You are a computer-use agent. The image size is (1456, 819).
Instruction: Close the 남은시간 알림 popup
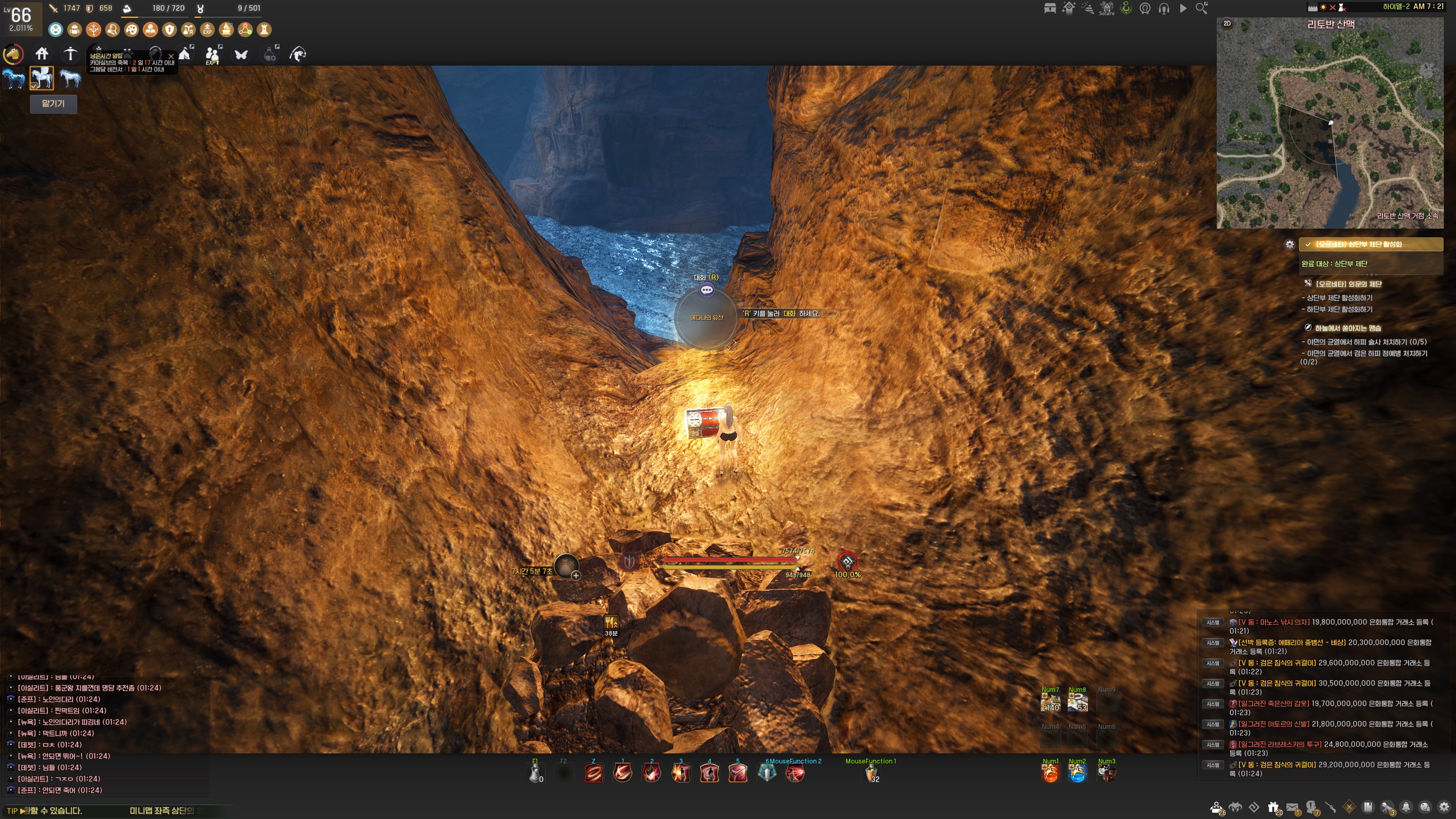click(171, 56)
